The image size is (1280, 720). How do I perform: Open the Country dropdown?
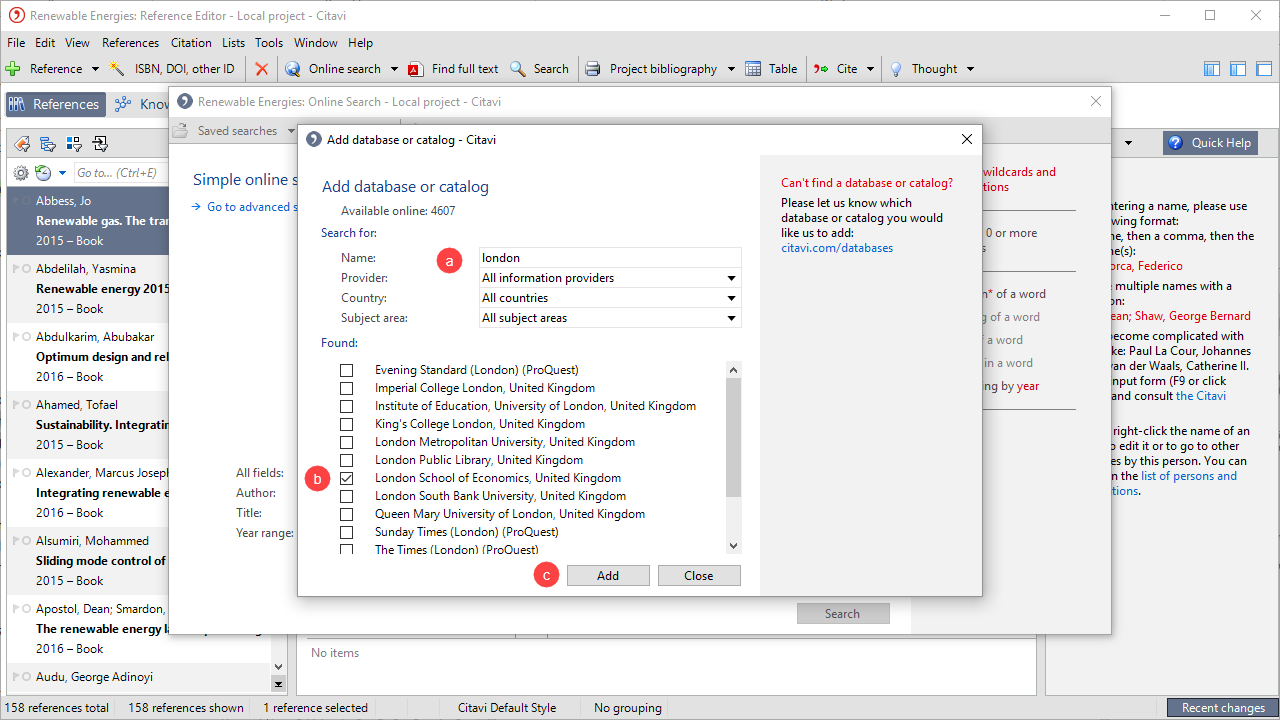coord(732,298)
